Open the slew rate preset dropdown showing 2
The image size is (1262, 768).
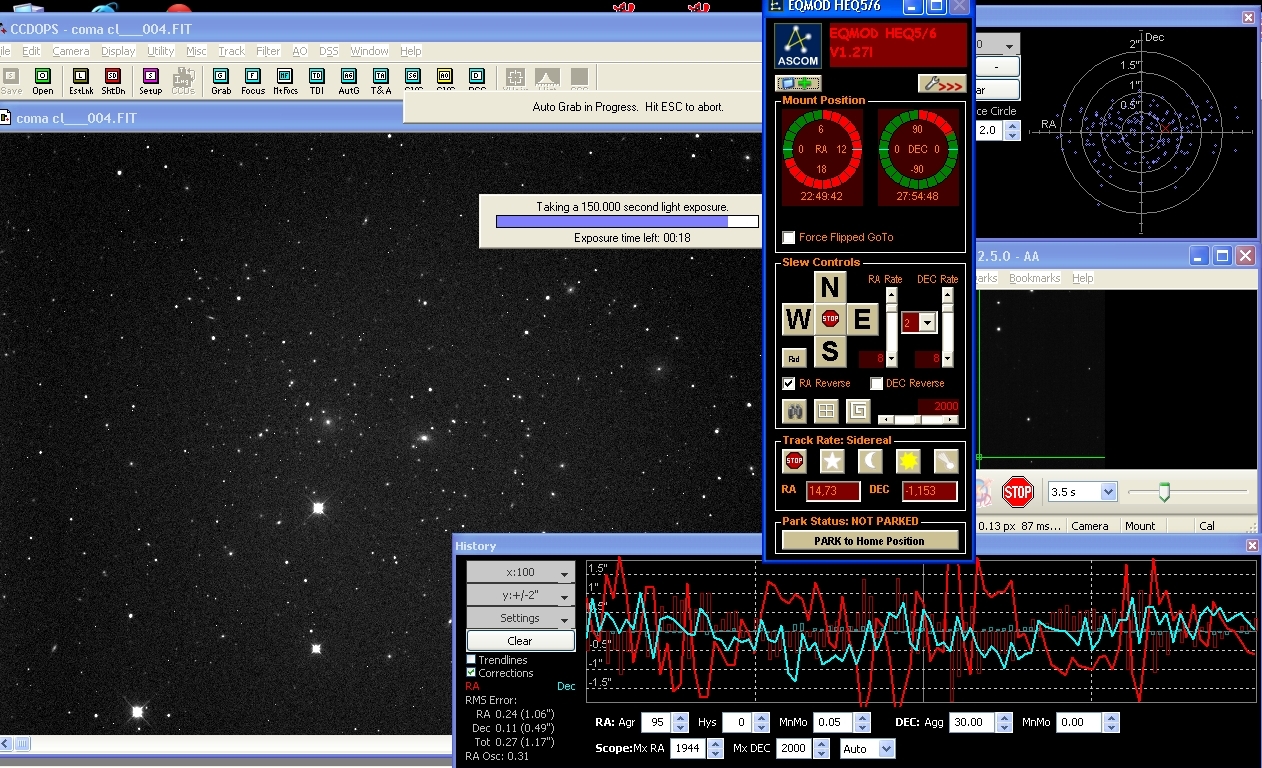(919, 322)
